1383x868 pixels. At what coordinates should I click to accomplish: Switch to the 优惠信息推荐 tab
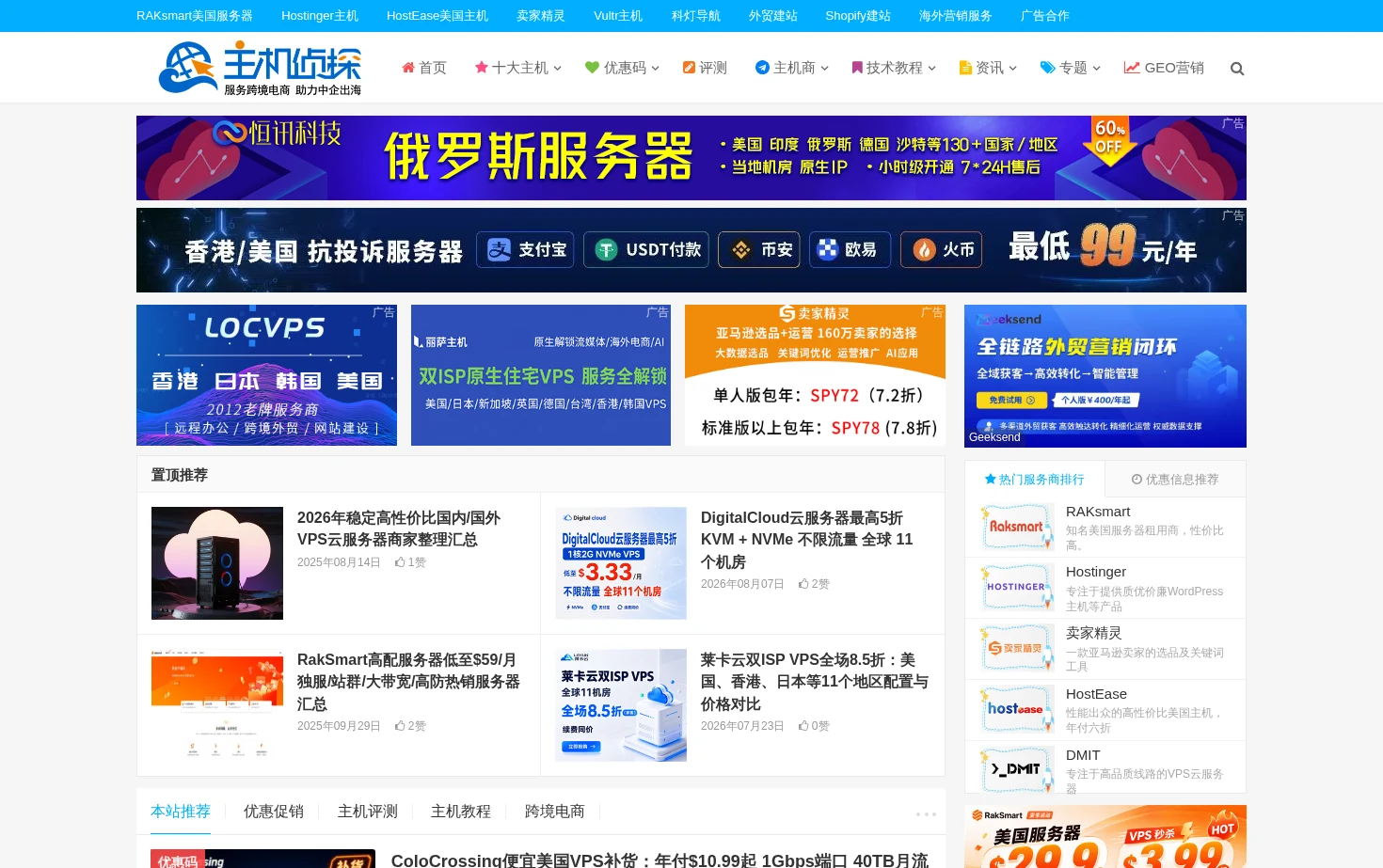tap(1175, 480)
